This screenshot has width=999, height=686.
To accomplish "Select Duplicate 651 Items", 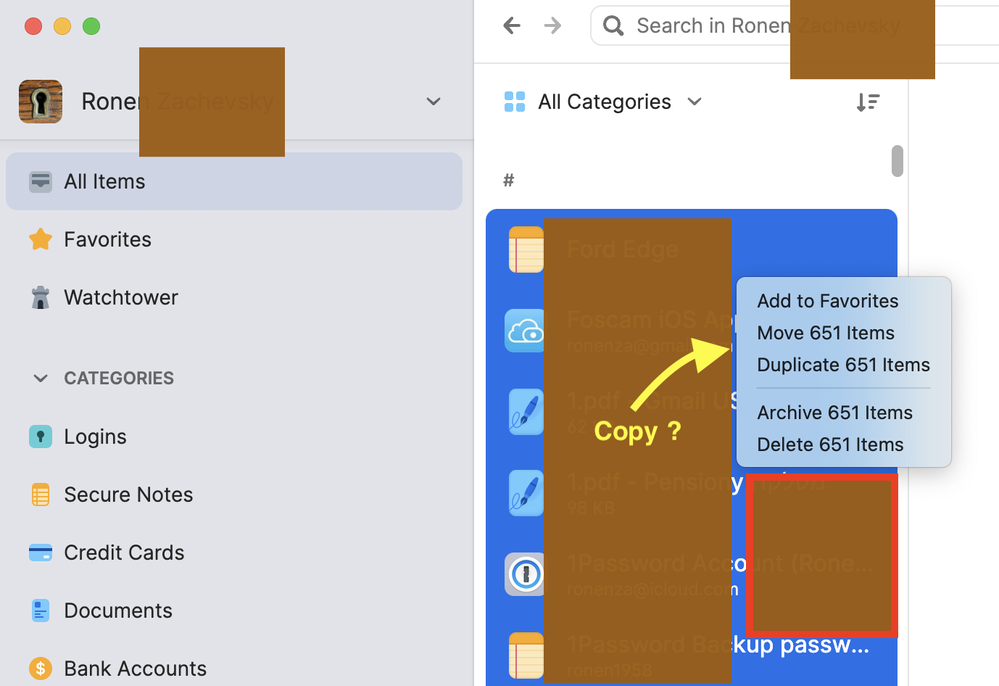I will [x=843, y=365].
